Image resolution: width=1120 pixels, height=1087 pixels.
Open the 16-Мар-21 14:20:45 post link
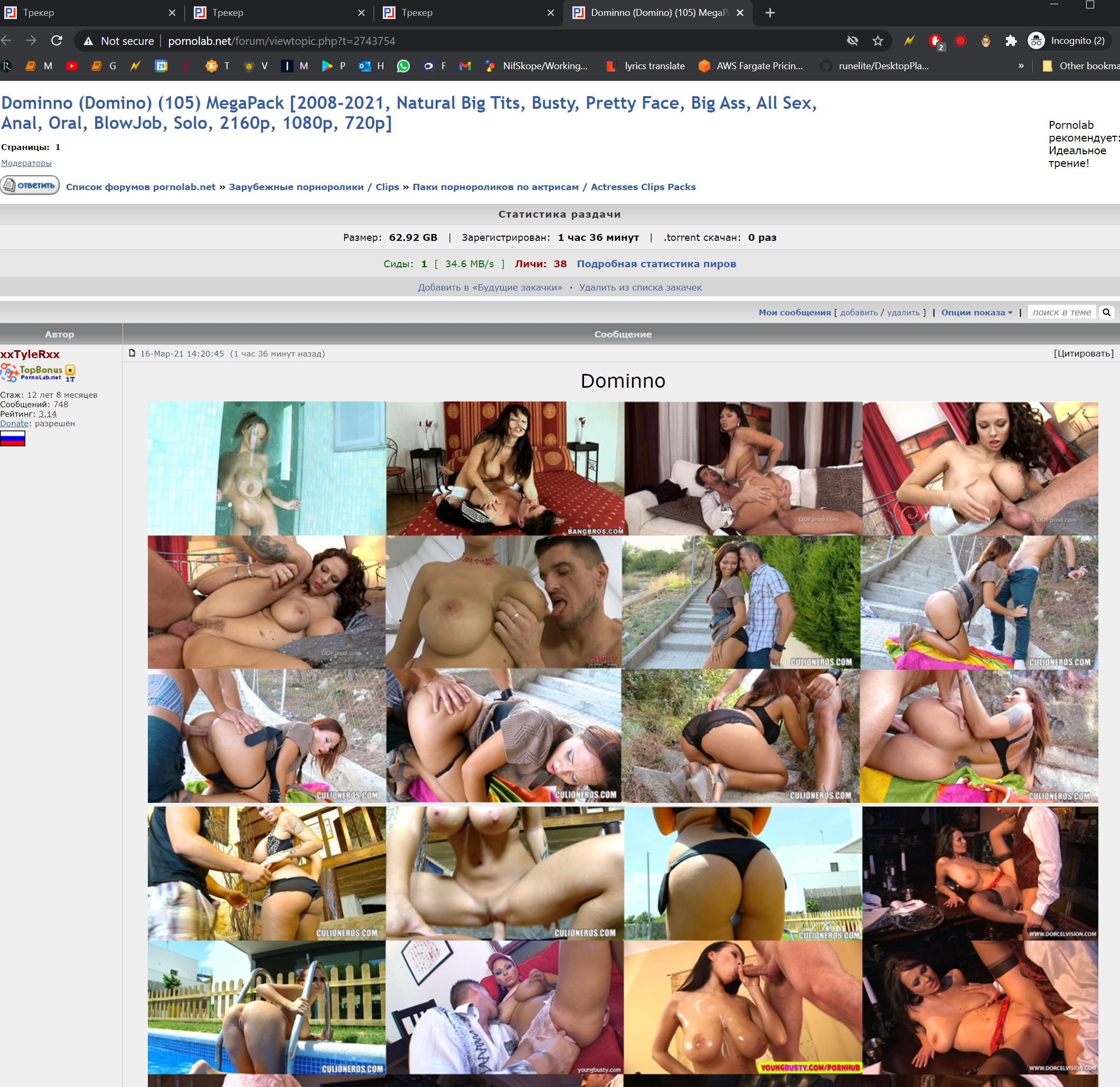182,354
